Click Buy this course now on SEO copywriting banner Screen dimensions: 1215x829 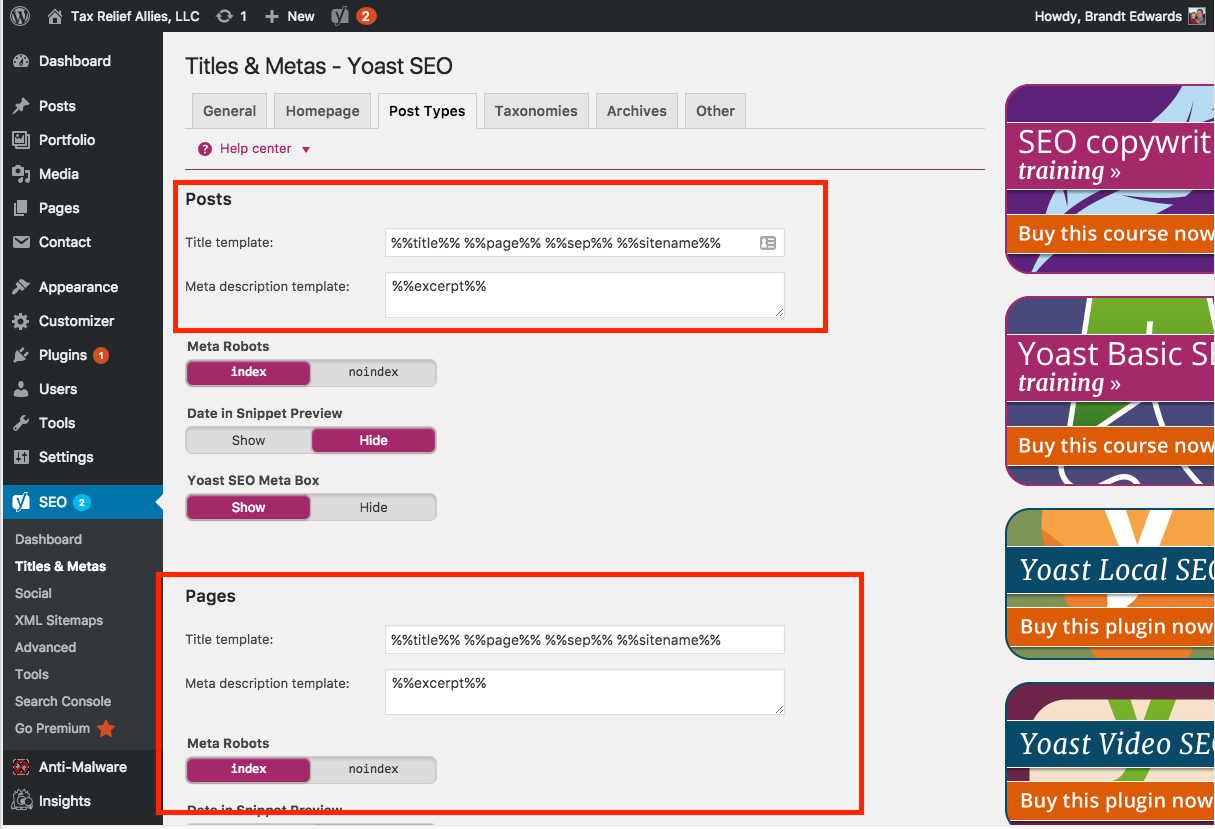[x=1110, y=233]
